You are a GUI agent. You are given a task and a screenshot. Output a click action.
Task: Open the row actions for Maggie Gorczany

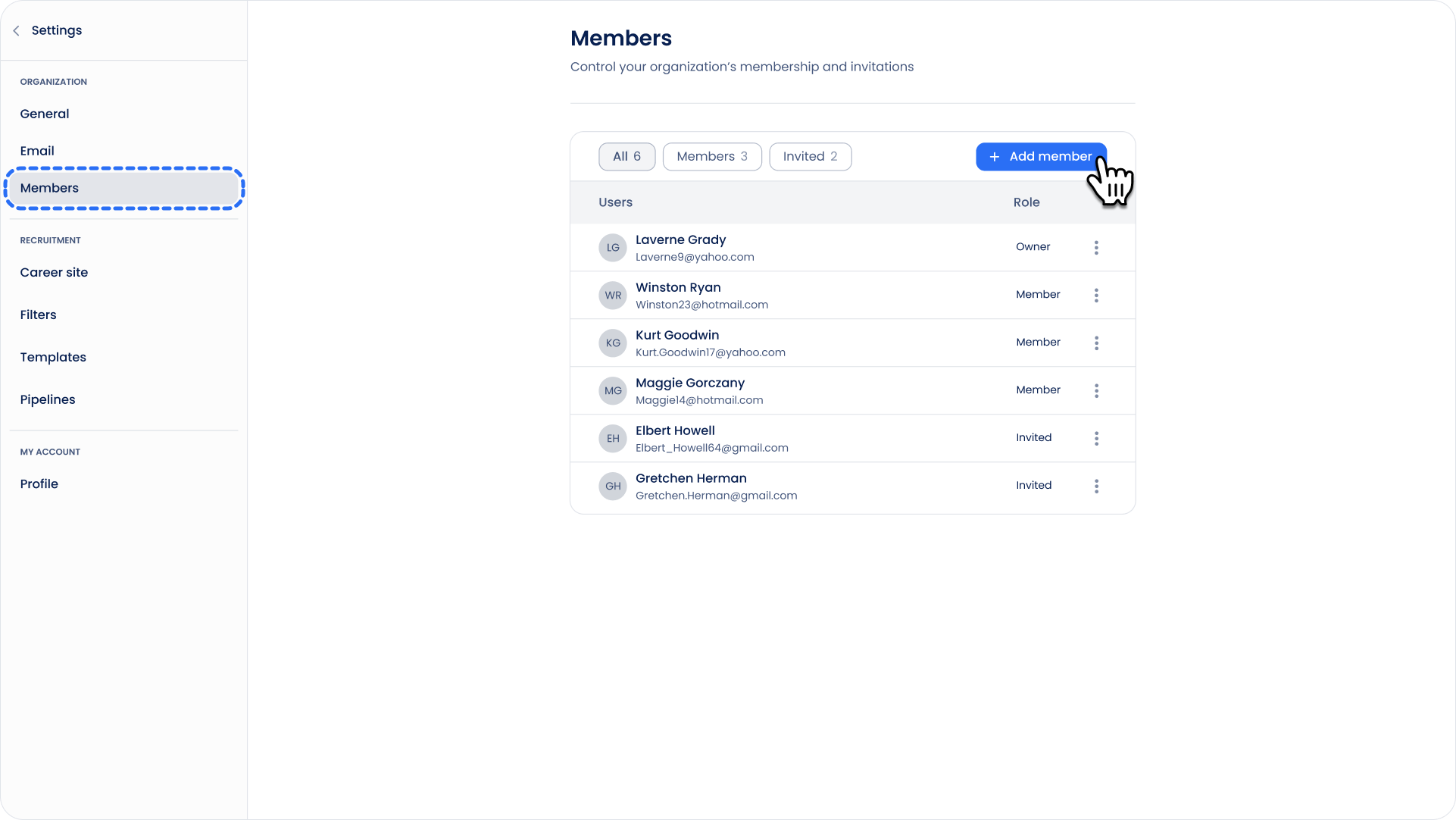click(1095, 391)
